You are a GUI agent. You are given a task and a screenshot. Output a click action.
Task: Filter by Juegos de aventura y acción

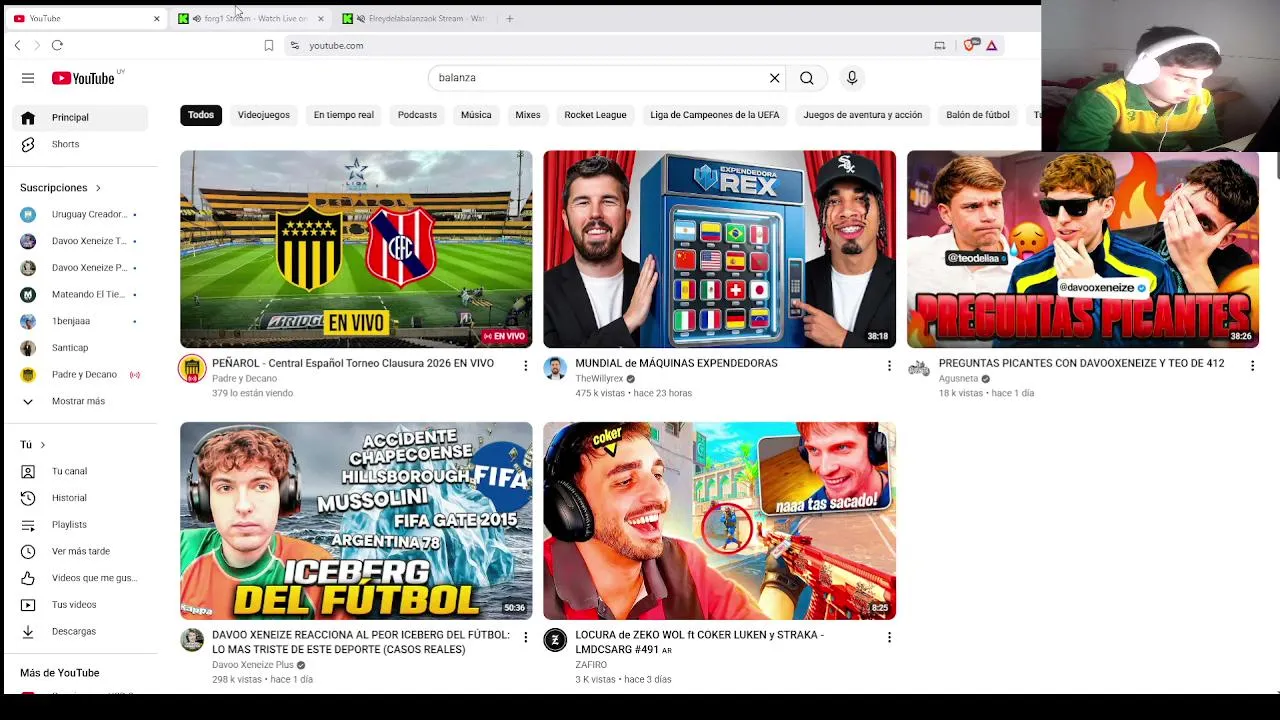click(863, 115)
